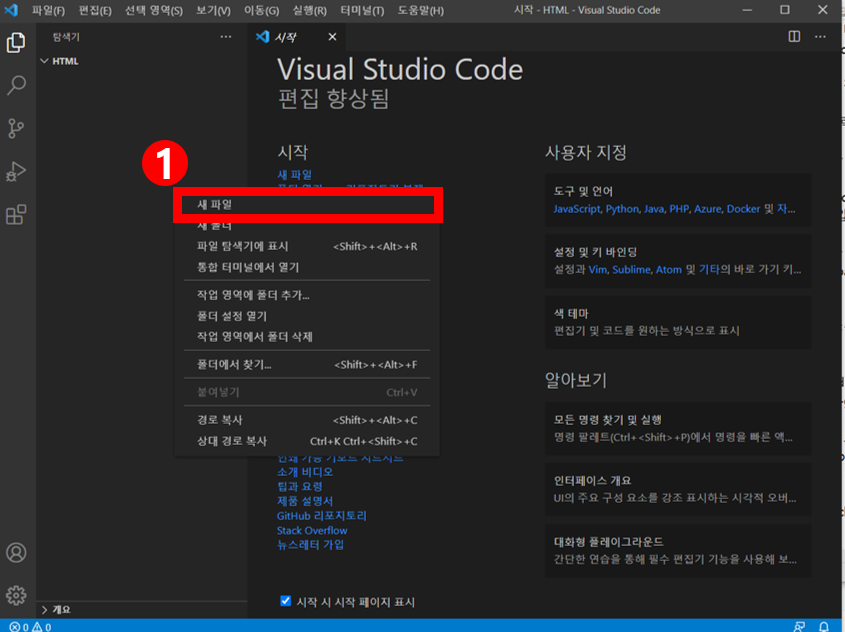Click the Azure tools link
The image size is (845, 632).
coord(708,209)
